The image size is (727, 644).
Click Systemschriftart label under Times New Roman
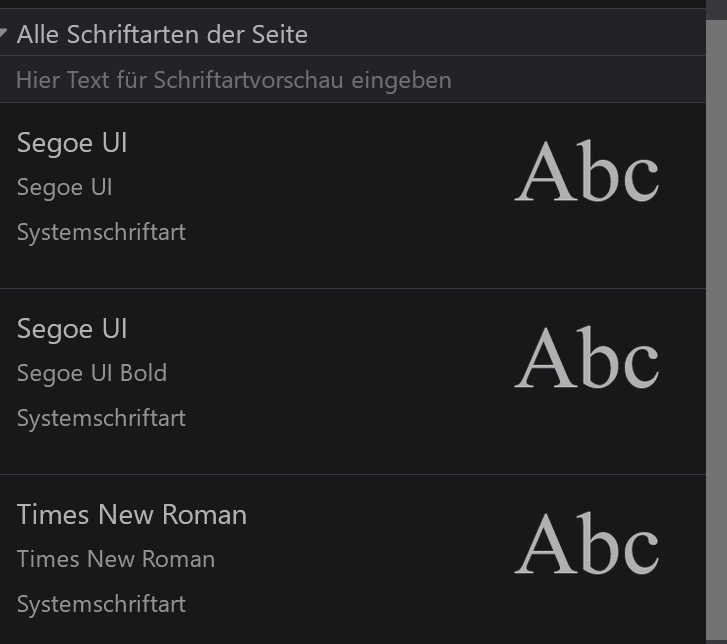click(x=101, y=604)
